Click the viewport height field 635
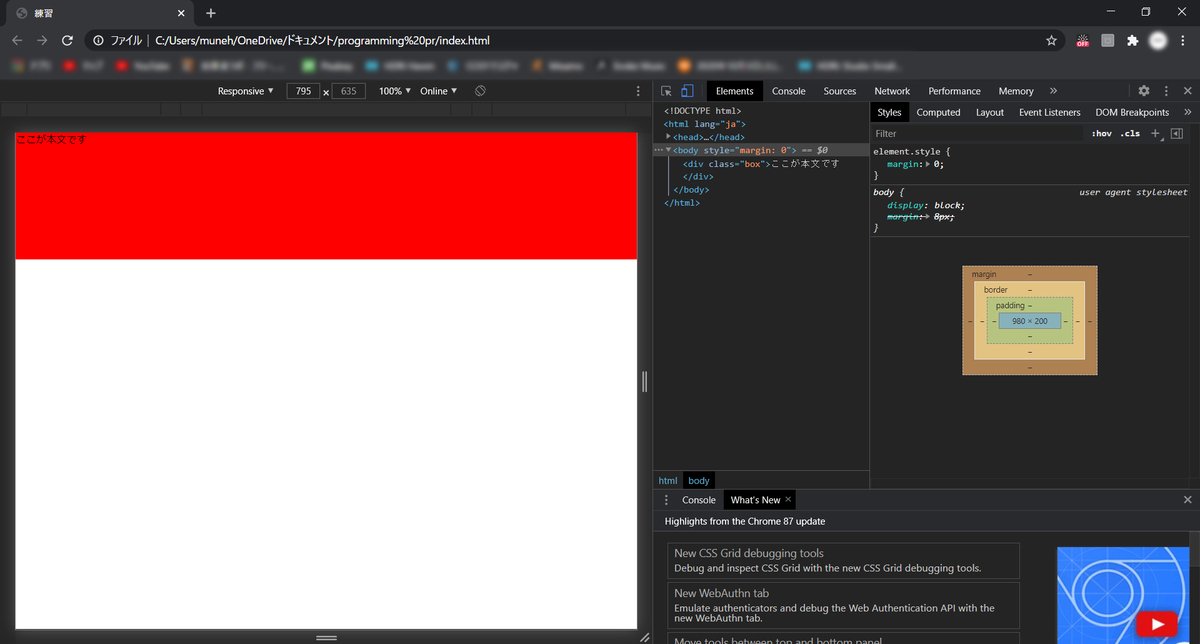Screen dimensions: 1200x644 [x=348, y=91]
